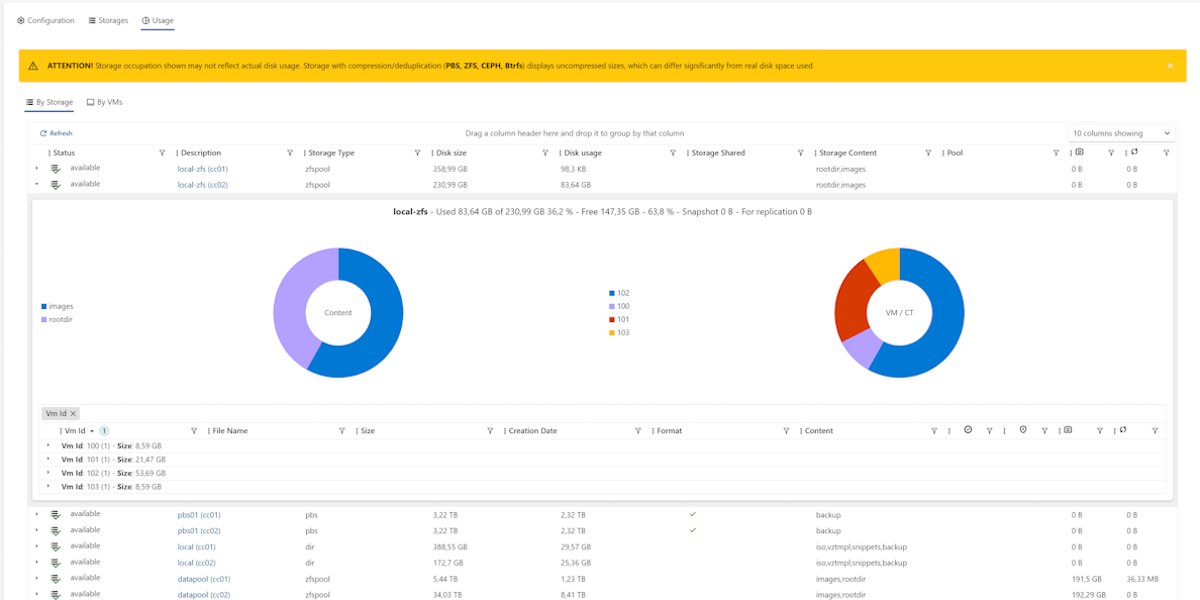The height and width of the screenshot is (600, 1200).
Task: Click the replication column header icon
Action: point(1134,153)
